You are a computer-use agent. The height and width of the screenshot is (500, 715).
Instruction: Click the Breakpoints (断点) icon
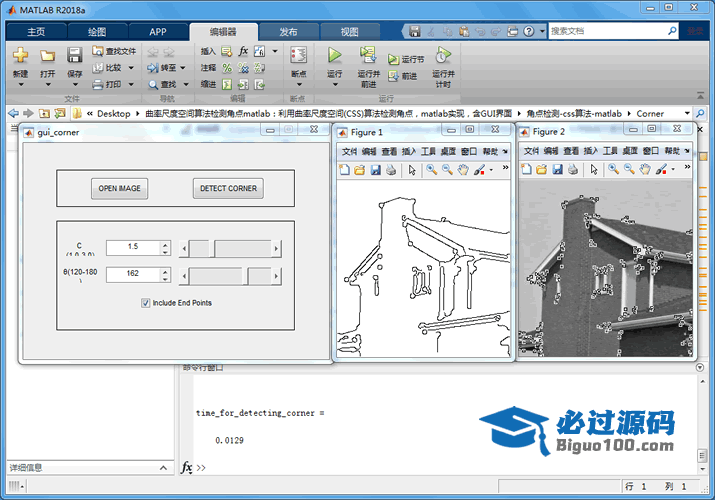pos(298,55)
